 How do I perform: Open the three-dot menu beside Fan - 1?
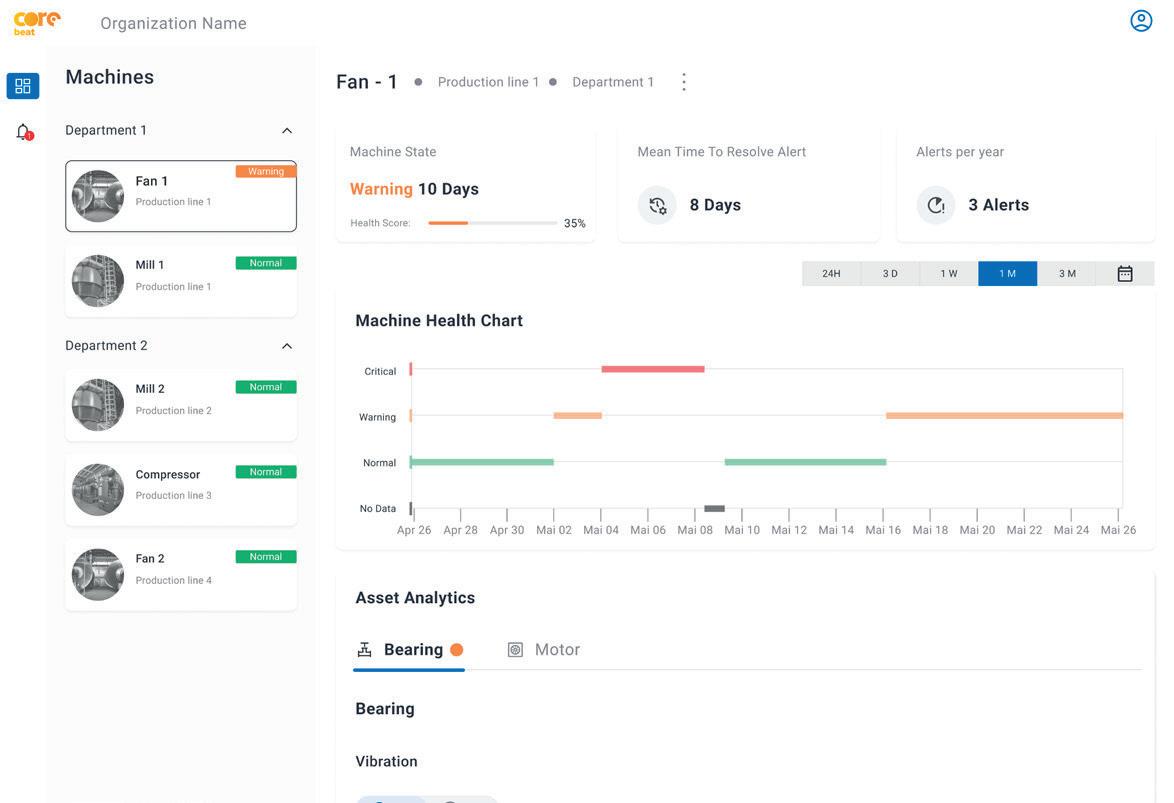684,82
